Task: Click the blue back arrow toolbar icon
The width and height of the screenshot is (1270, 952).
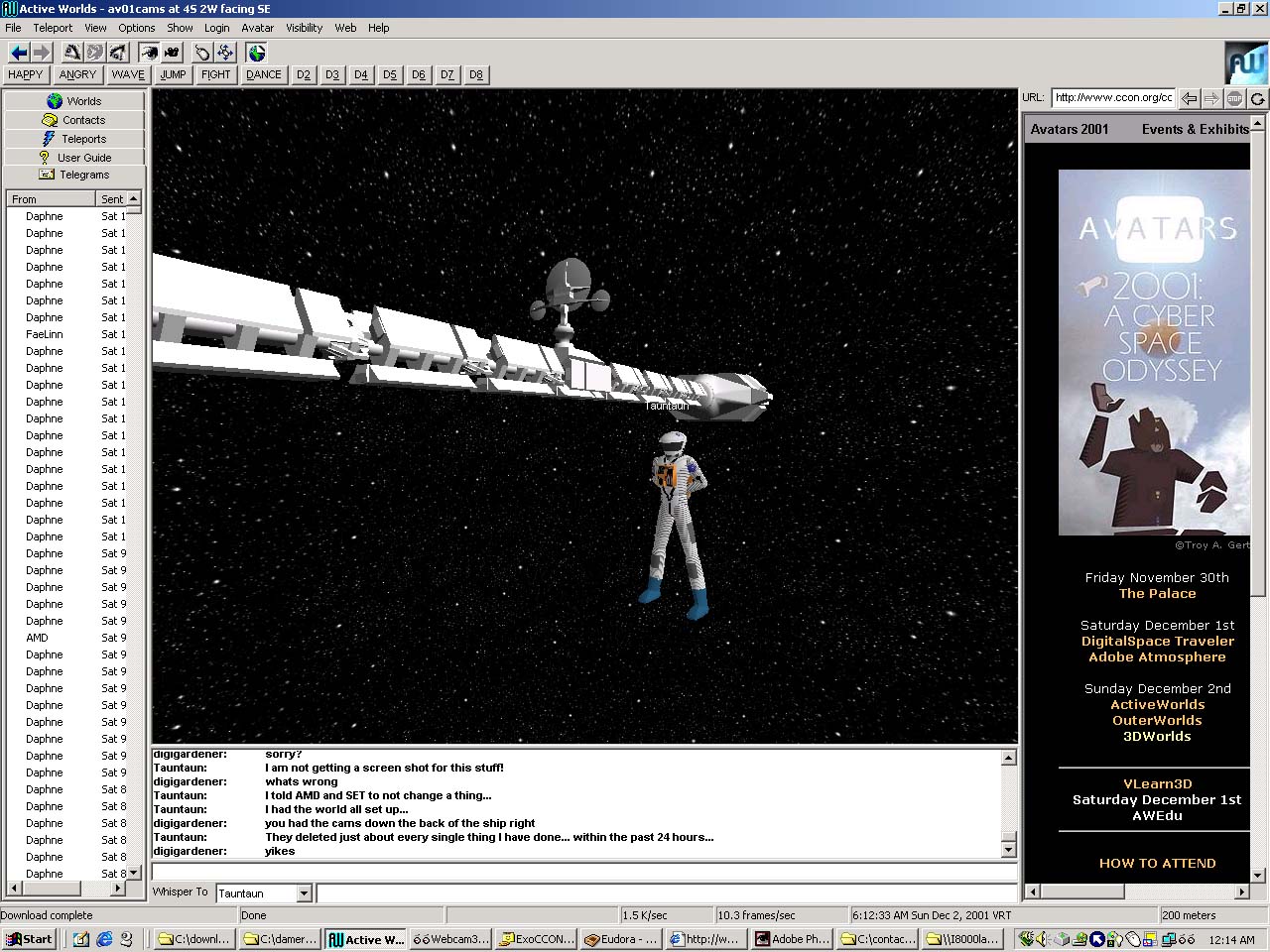Action: click(x=19, y=53)
